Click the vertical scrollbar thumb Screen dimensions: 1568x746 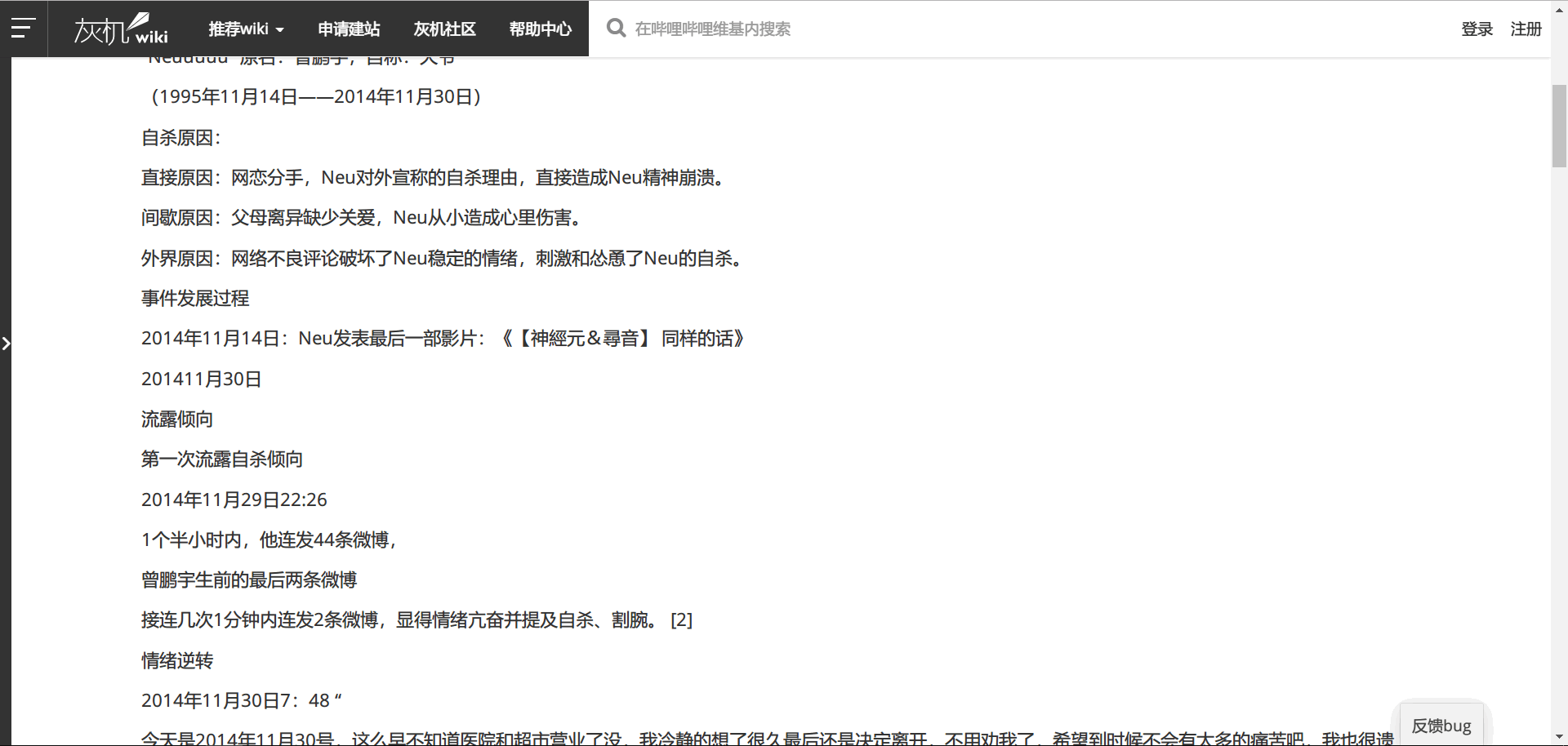1559,126
